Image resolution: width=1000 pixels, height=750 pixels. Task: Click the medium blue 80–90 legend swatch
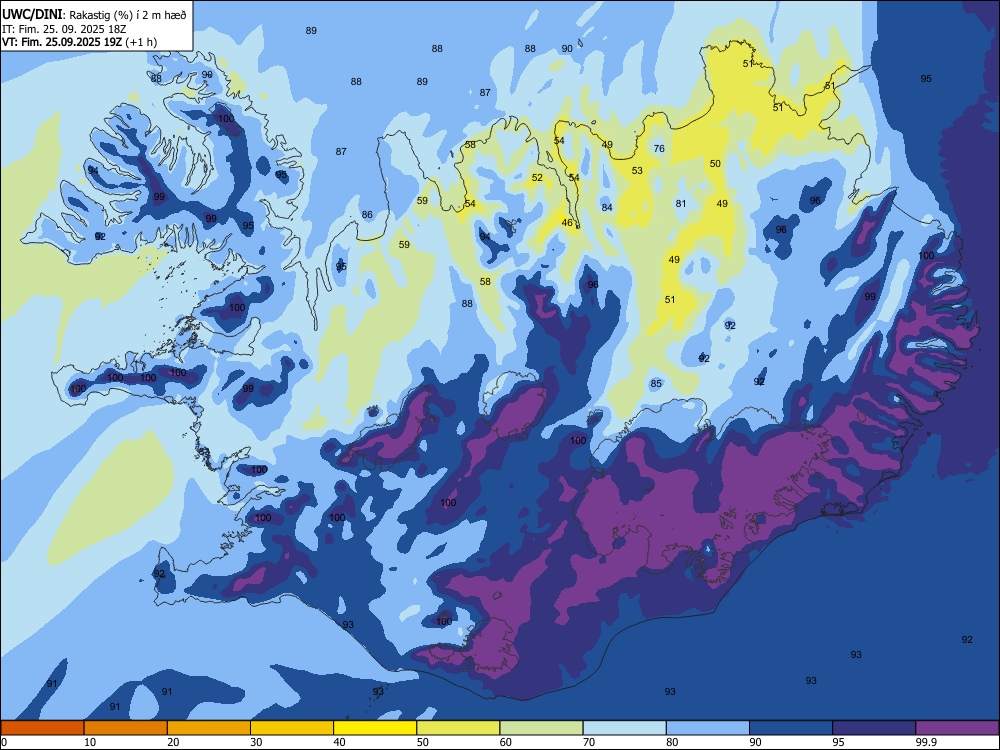pos(708,728)
